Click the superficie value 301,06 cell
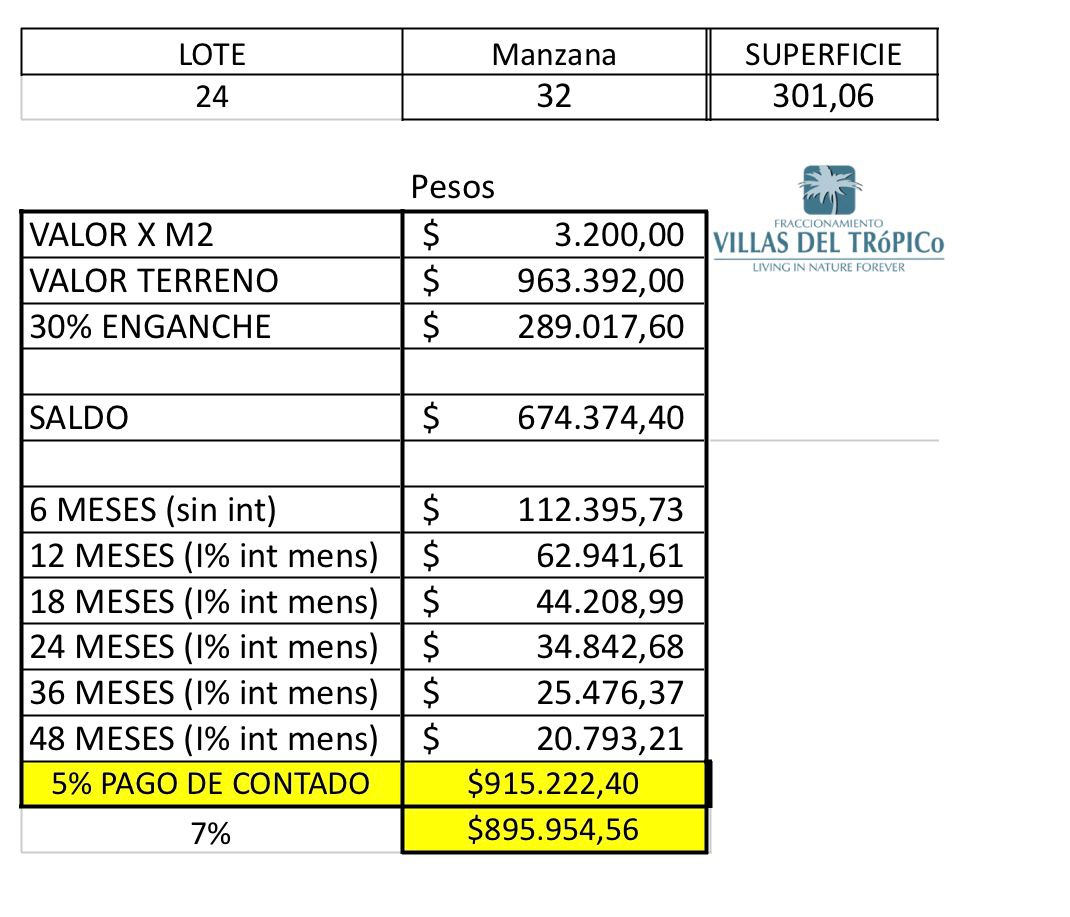This screenshot has height=917, width=1070. 823,98
